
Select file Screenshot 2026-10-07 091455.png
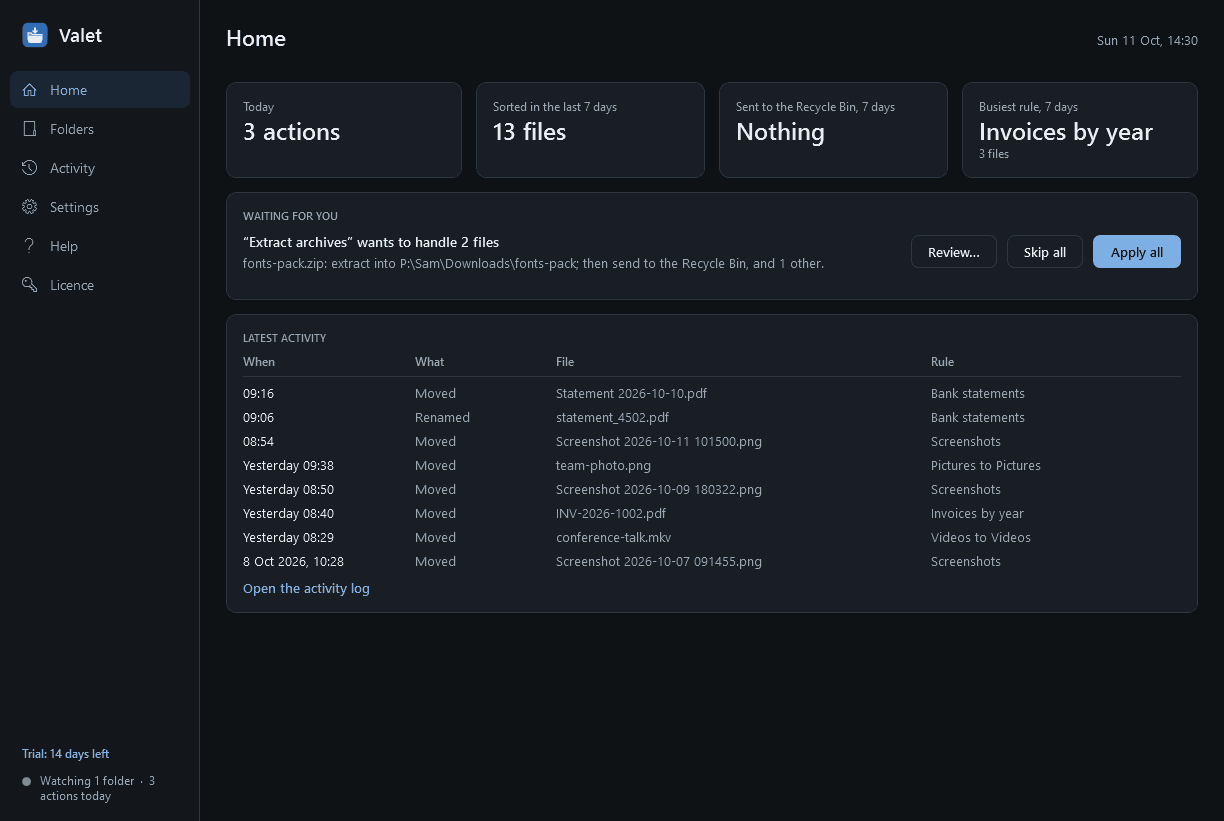point(659,562)
